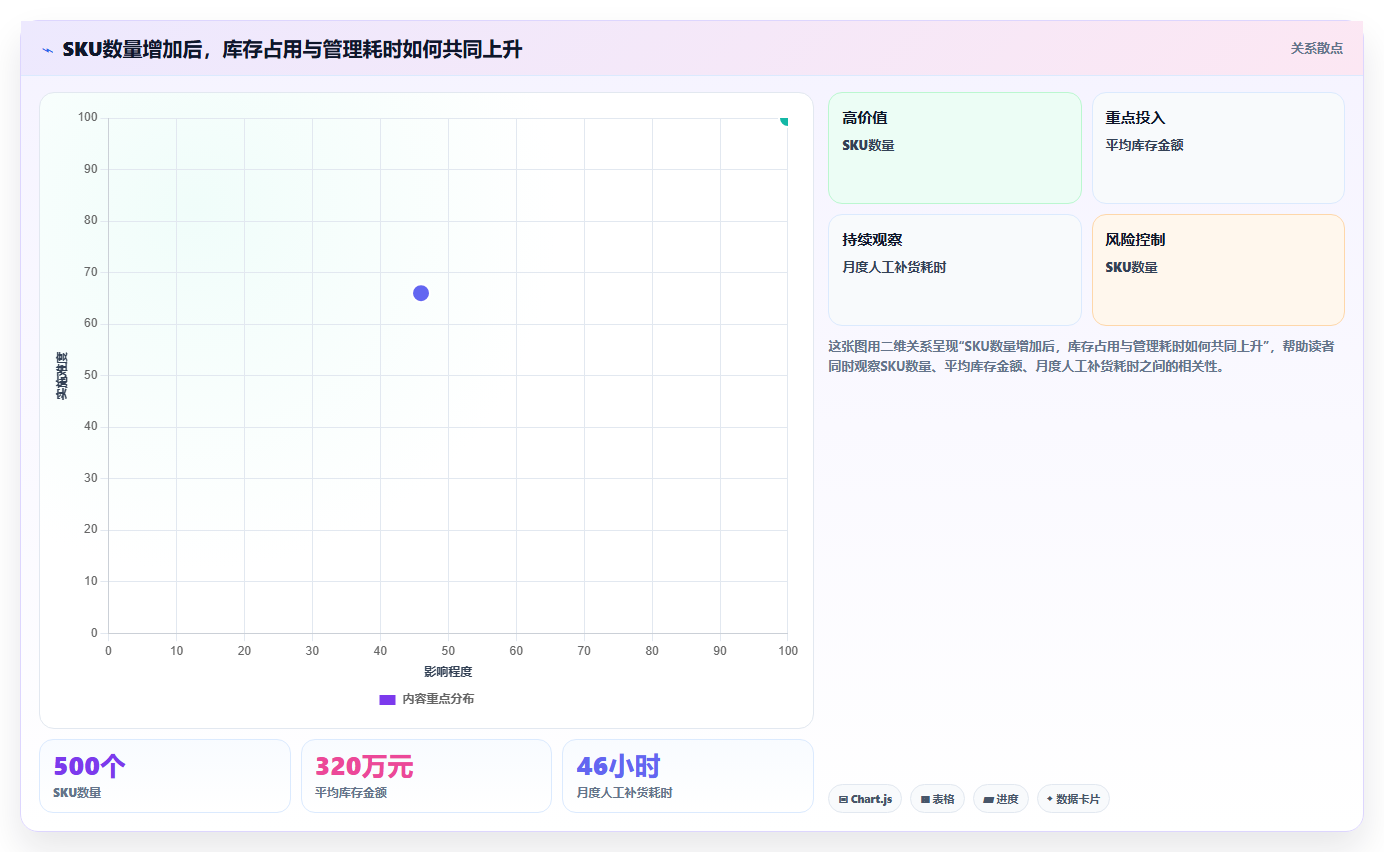Click the SKU数量 text in 高价值

[x=868, y=146]
